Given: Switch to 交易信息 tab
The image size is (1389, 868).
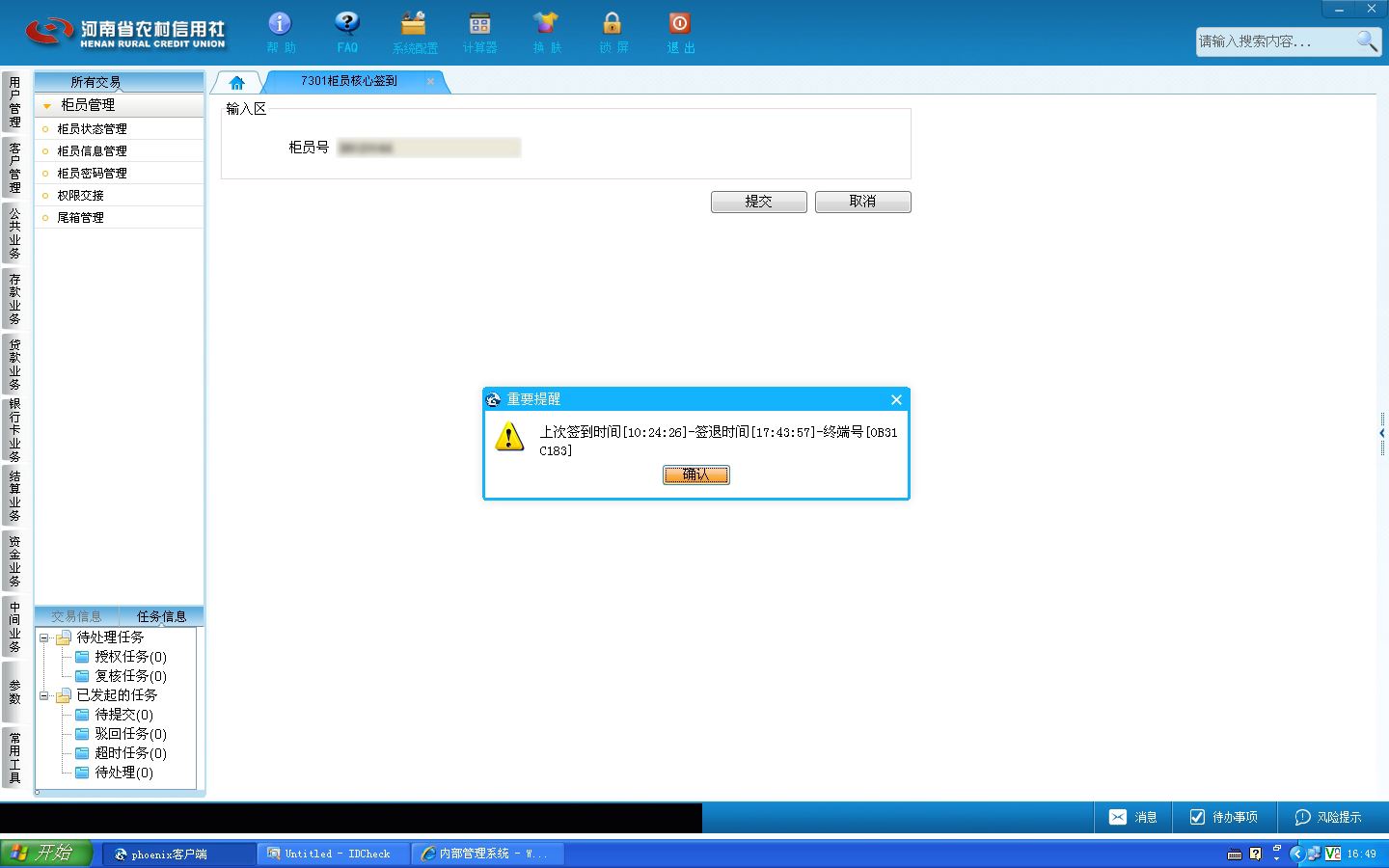Looking at the screenshot, I should (x=76, y=616).
